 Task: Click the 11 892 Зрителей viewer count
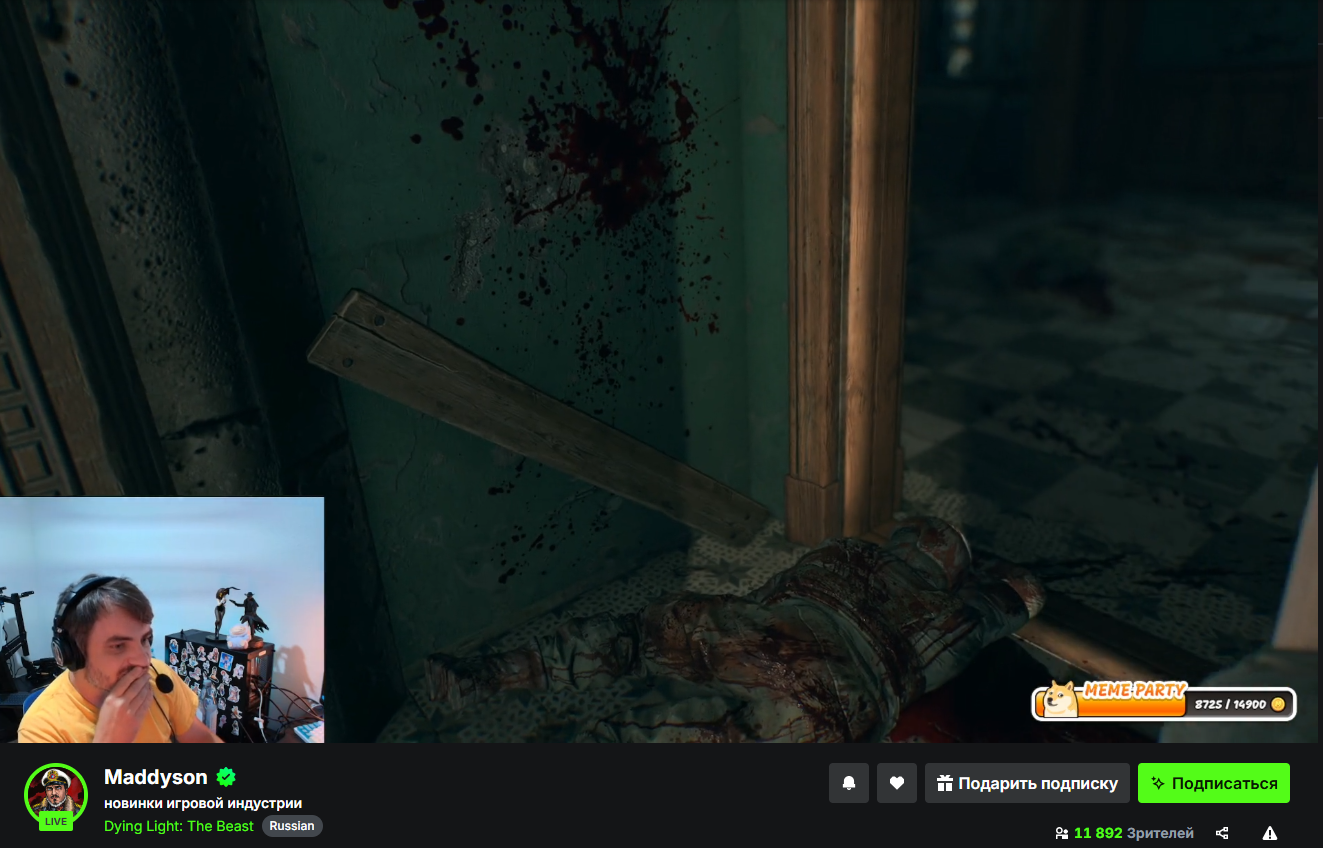pos(1134,833)
